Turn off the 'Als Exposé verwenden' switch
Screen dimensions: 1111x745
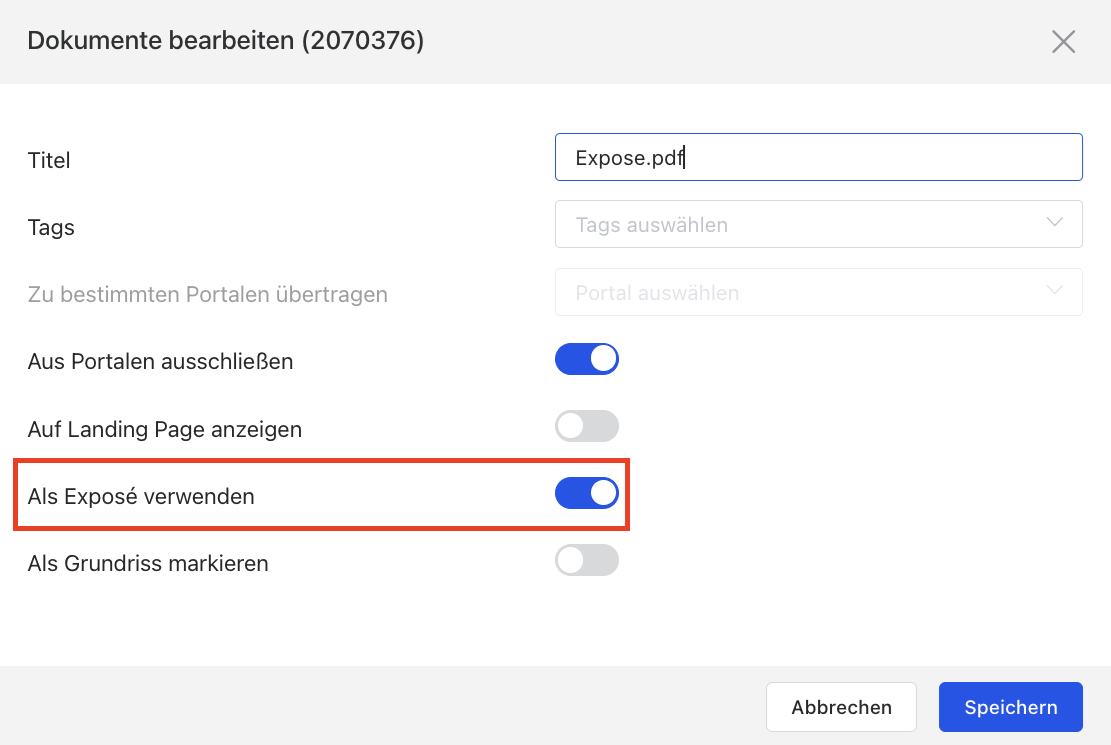pyautogui.click(x=587, y=494)
